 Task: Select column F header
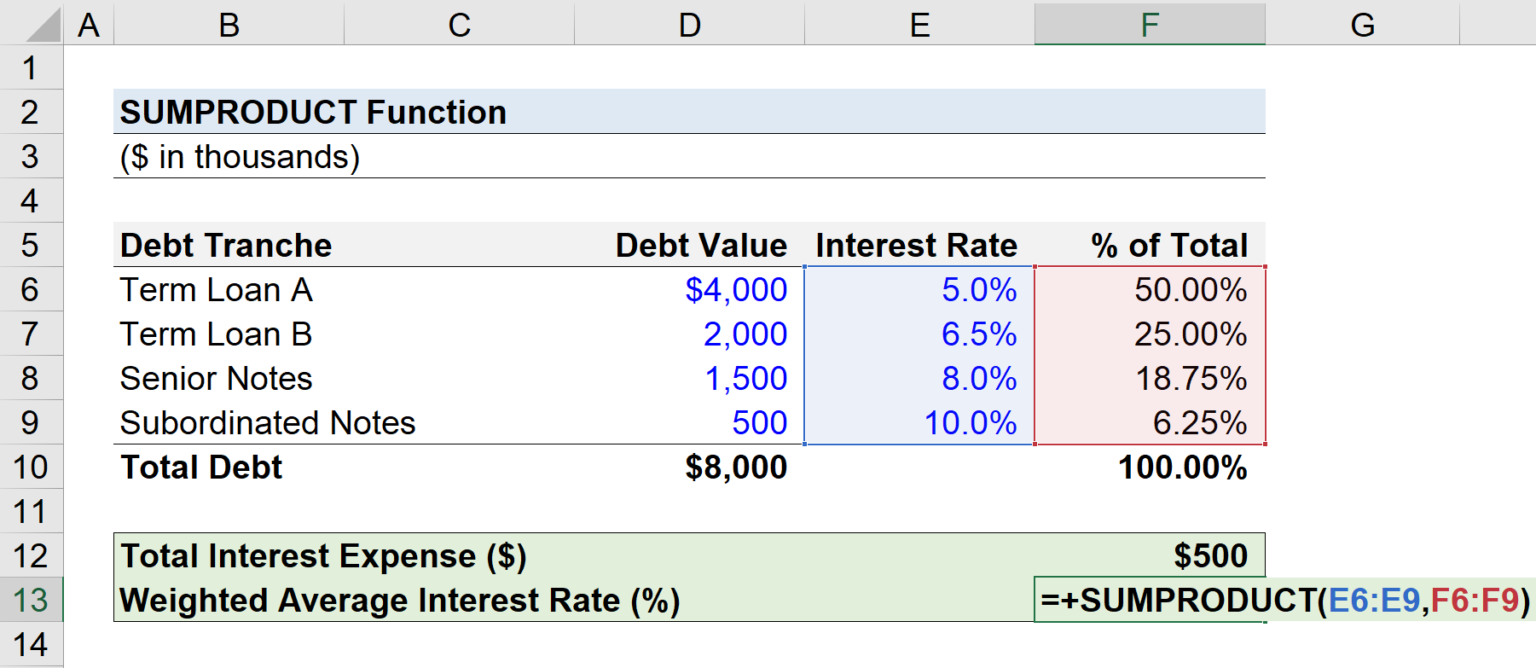[x=1149, y=24]
